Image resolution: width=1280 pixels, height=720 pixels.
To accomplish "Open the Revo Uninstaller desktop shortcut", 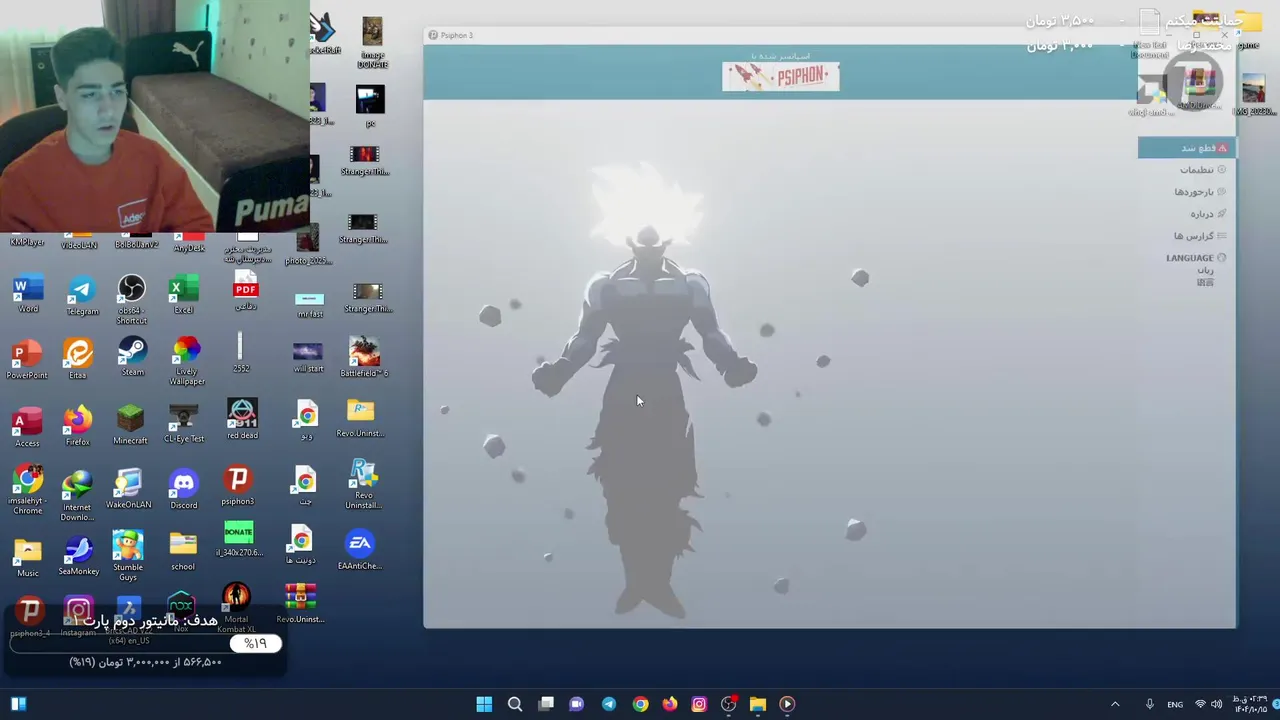I will click(x=363, y=485).
